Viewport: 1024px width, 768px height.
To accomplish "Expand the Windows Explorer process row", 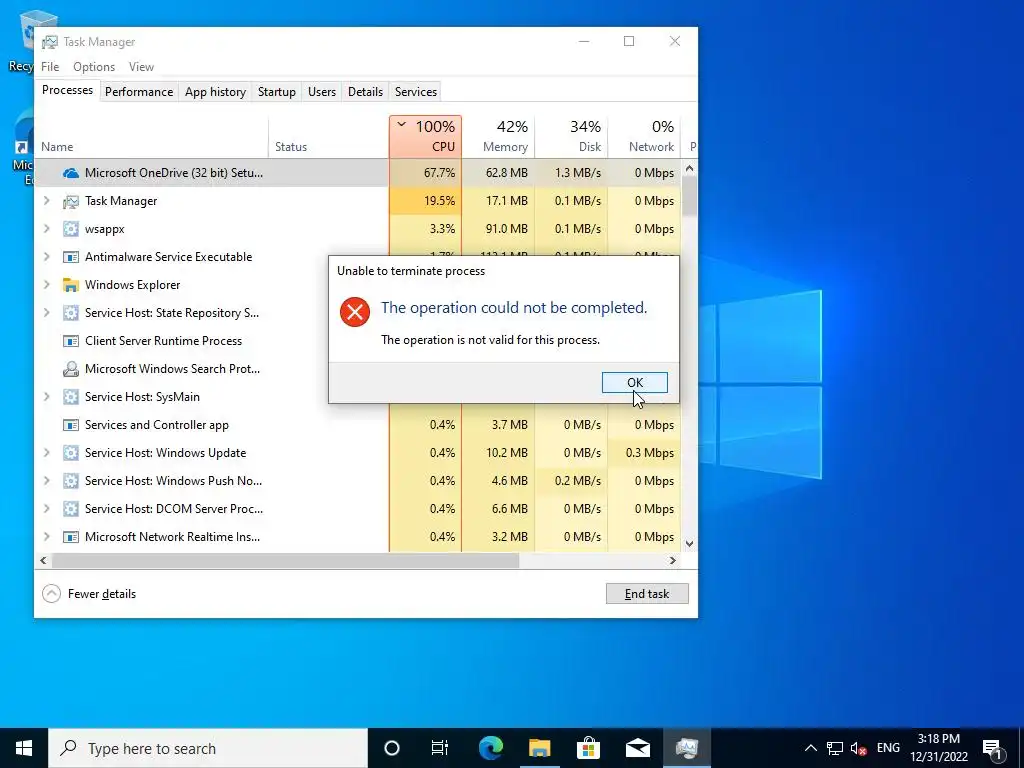I will tap(46, 285).
